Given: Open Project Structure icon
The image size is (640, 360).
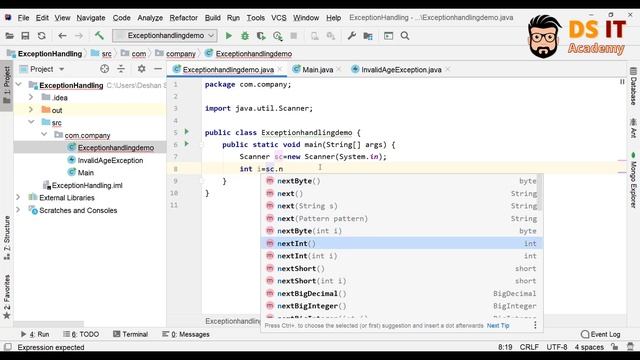Looking at the screenshot, I should click(x=368, y=36).
